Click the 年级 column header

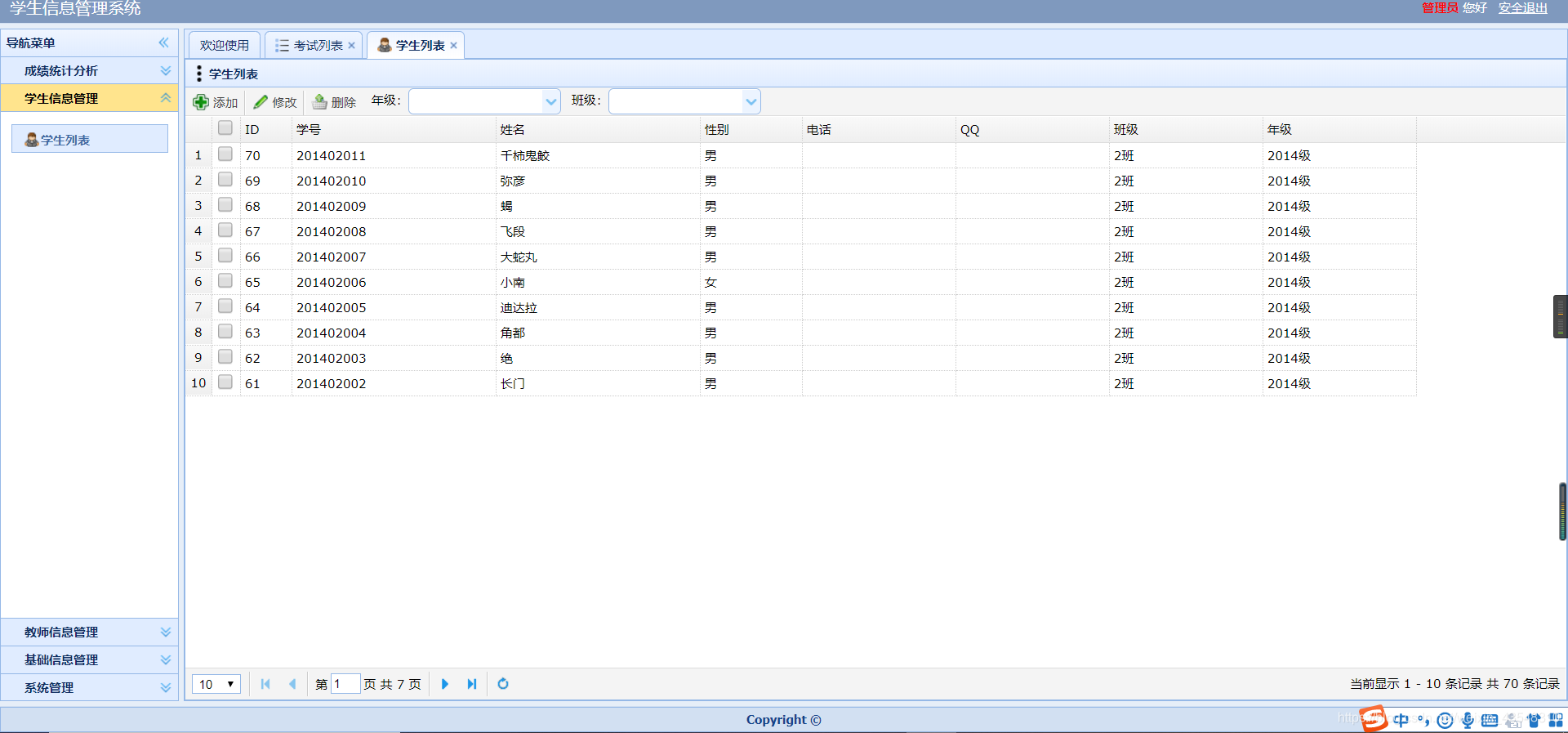pos(1339,129)
